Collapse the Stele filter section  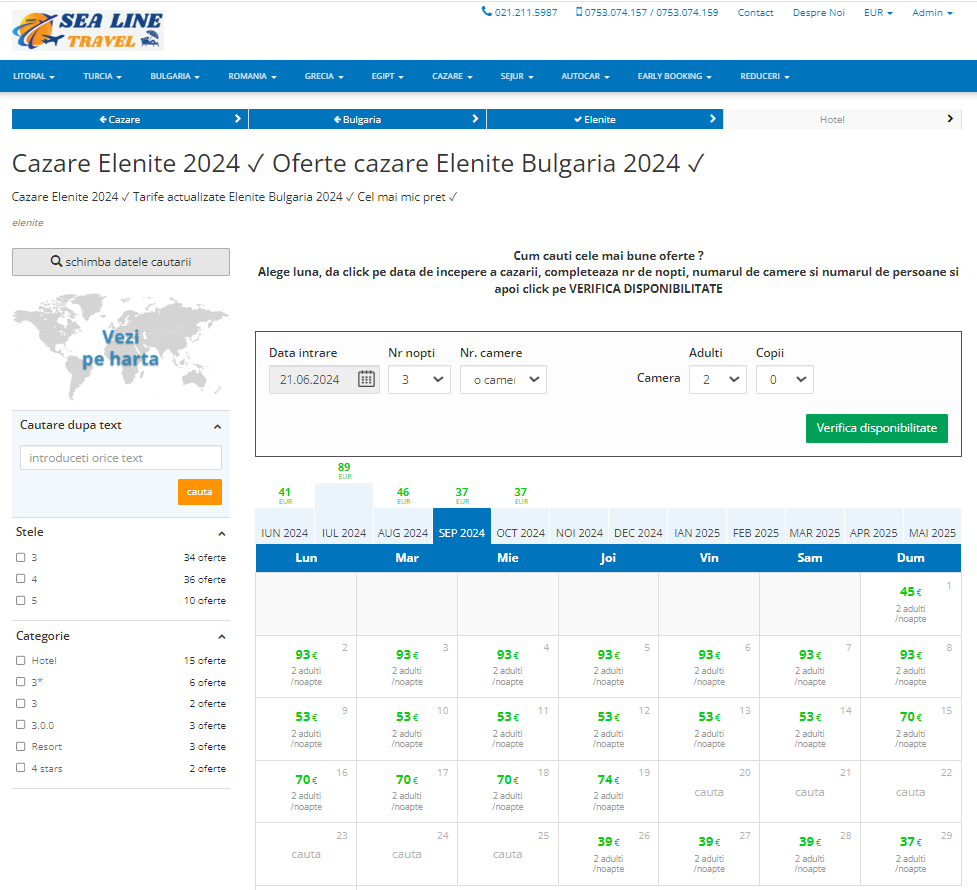[x=221, y=534]
